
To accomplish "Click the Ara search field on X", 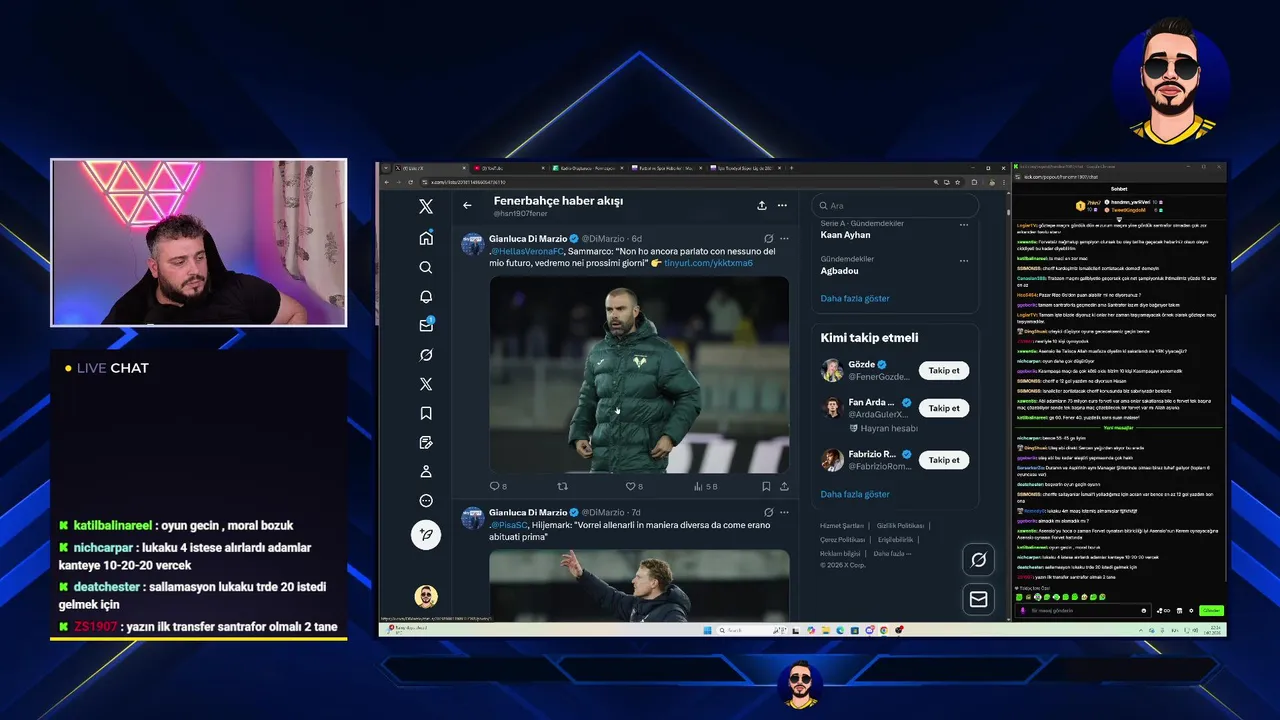I will click(895, 206).
